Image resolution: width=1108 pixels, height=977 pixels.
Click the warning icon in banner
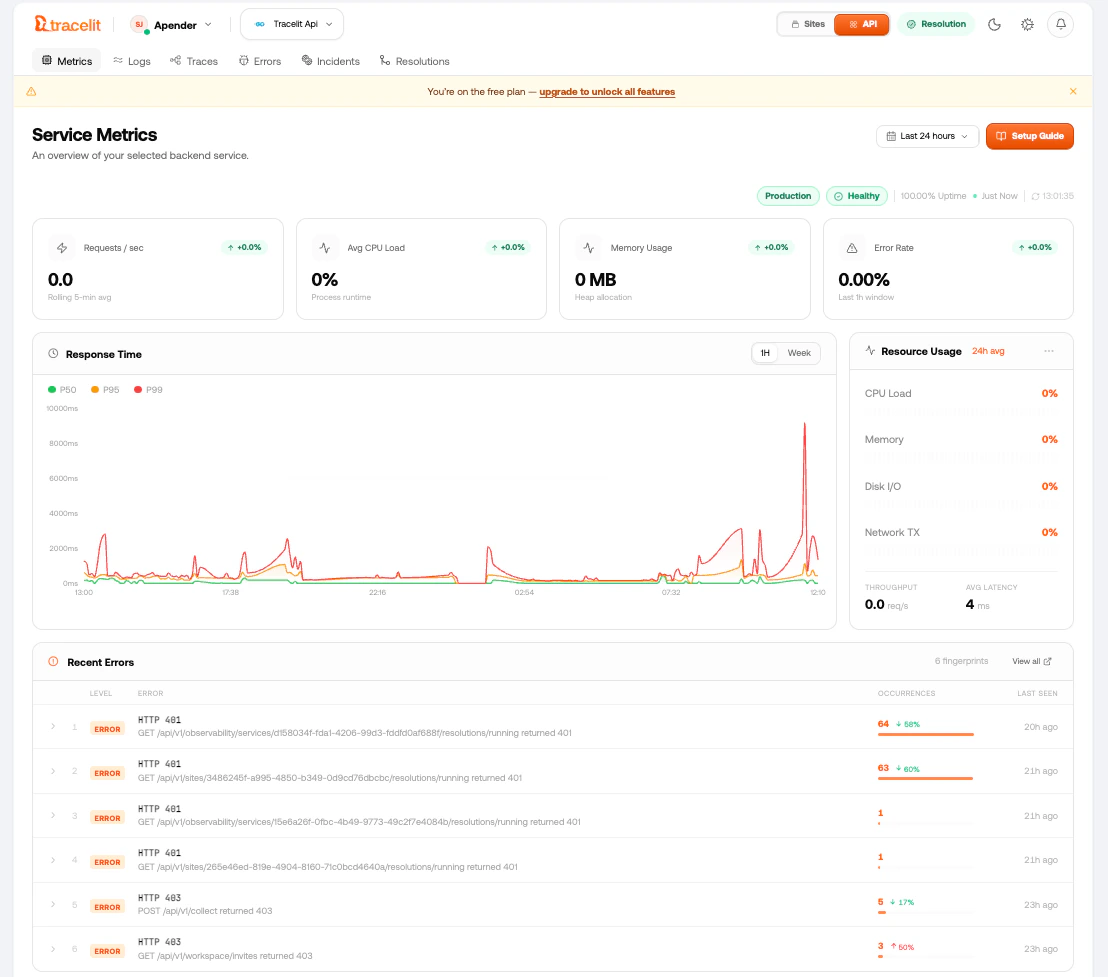pyautogui.click(x=31, y=91)
